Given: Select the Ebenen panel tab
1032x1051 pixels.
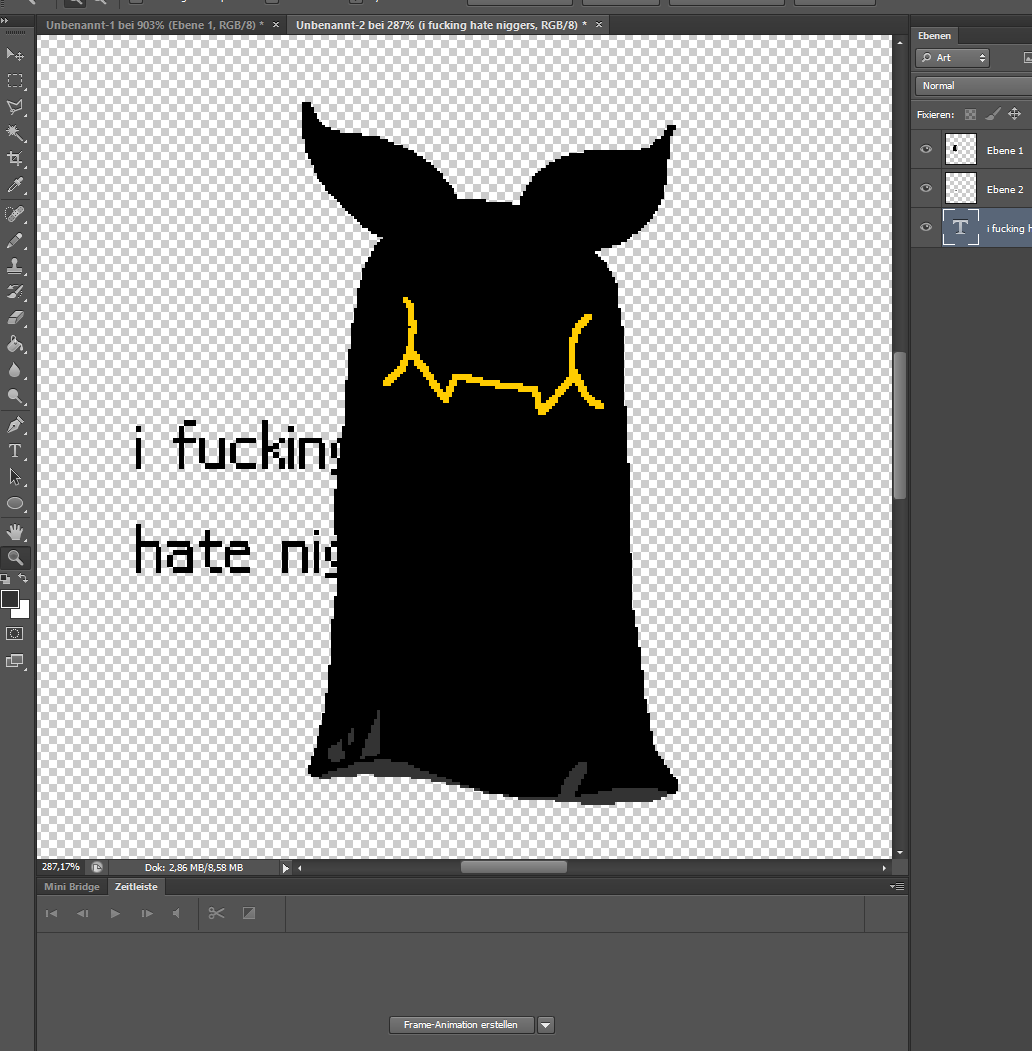Looking at the screenshot, I should 934,36.
